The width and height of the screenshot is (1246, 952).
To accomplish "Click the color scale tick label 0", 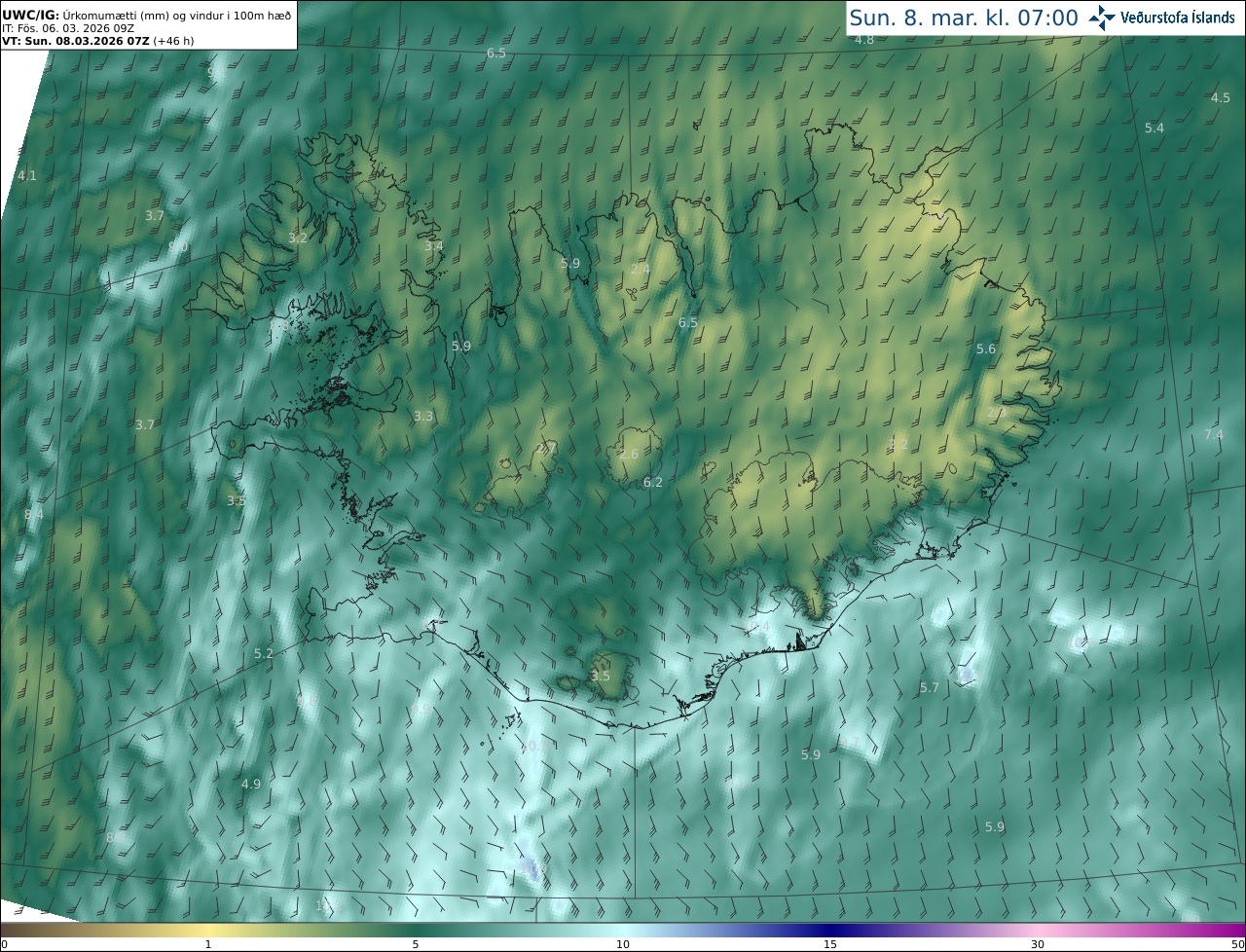I will click(4, 944).
